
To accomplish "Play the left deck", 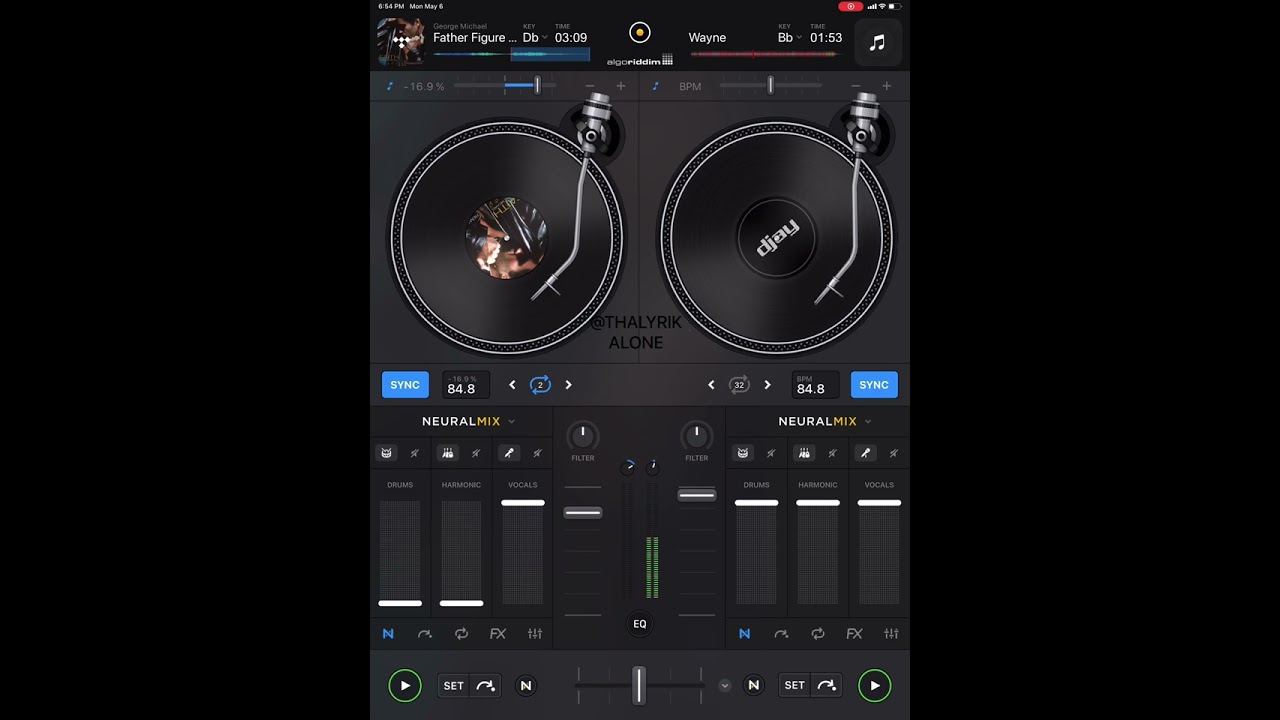I will point(405,685).
